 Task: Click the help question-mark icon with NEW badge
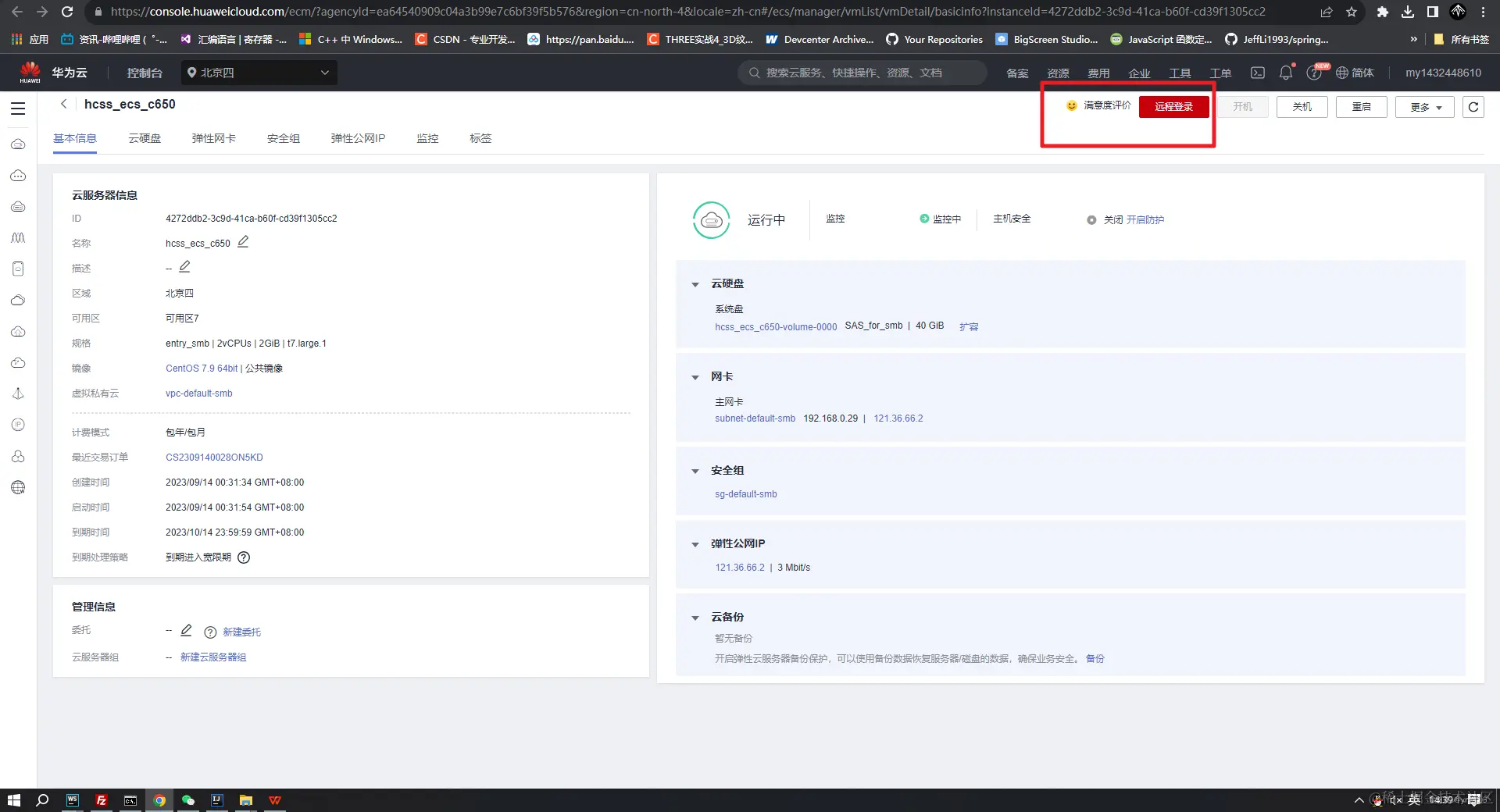pos(1315,73)
